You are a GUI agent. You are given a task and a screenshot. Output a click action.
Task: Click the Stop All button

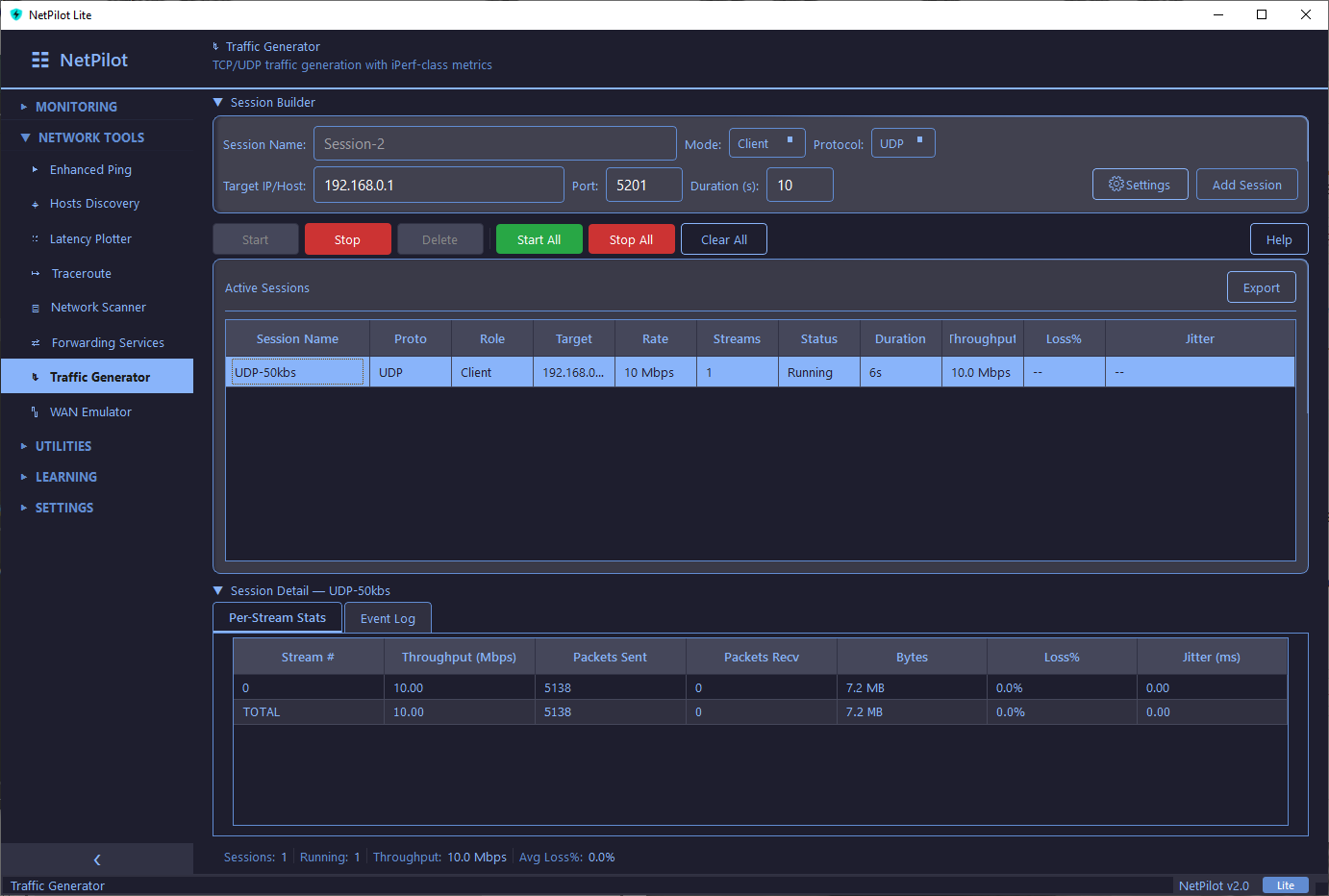pyautogui.click(x=631, y=238)
